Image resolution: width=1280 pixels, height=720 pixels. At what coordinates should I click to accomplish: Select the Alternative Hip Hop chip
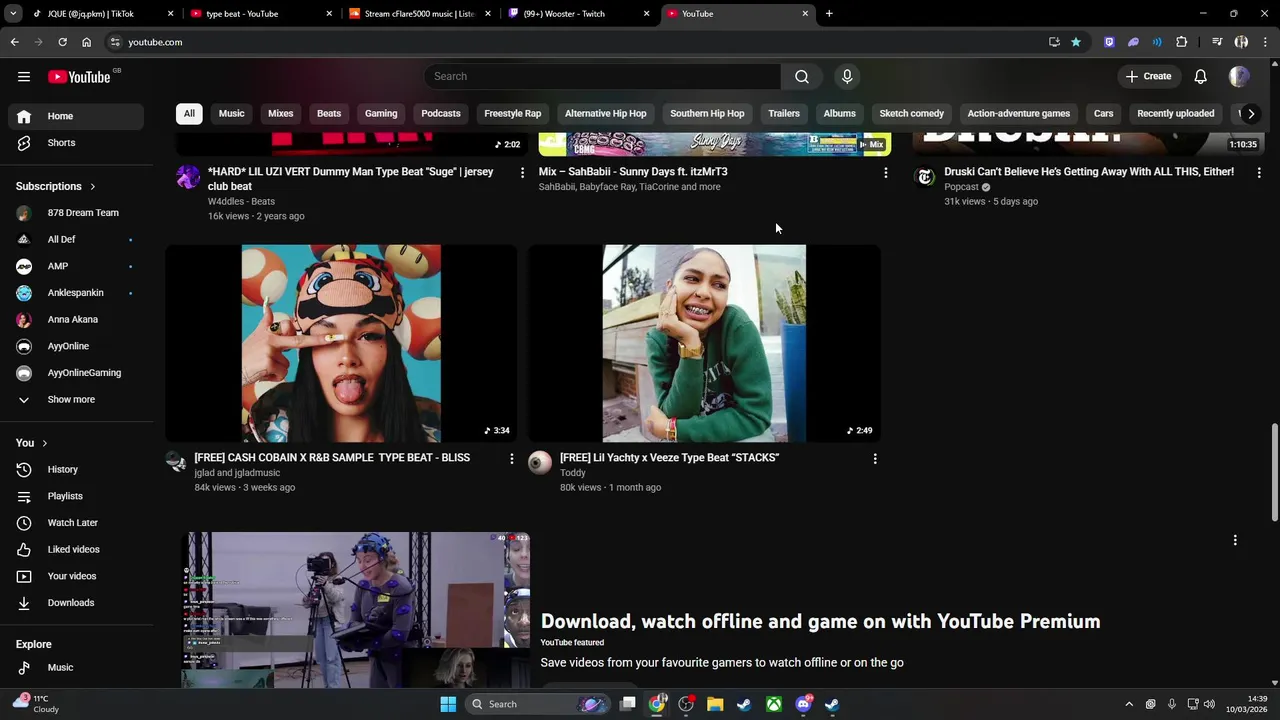tap(605, 114)
